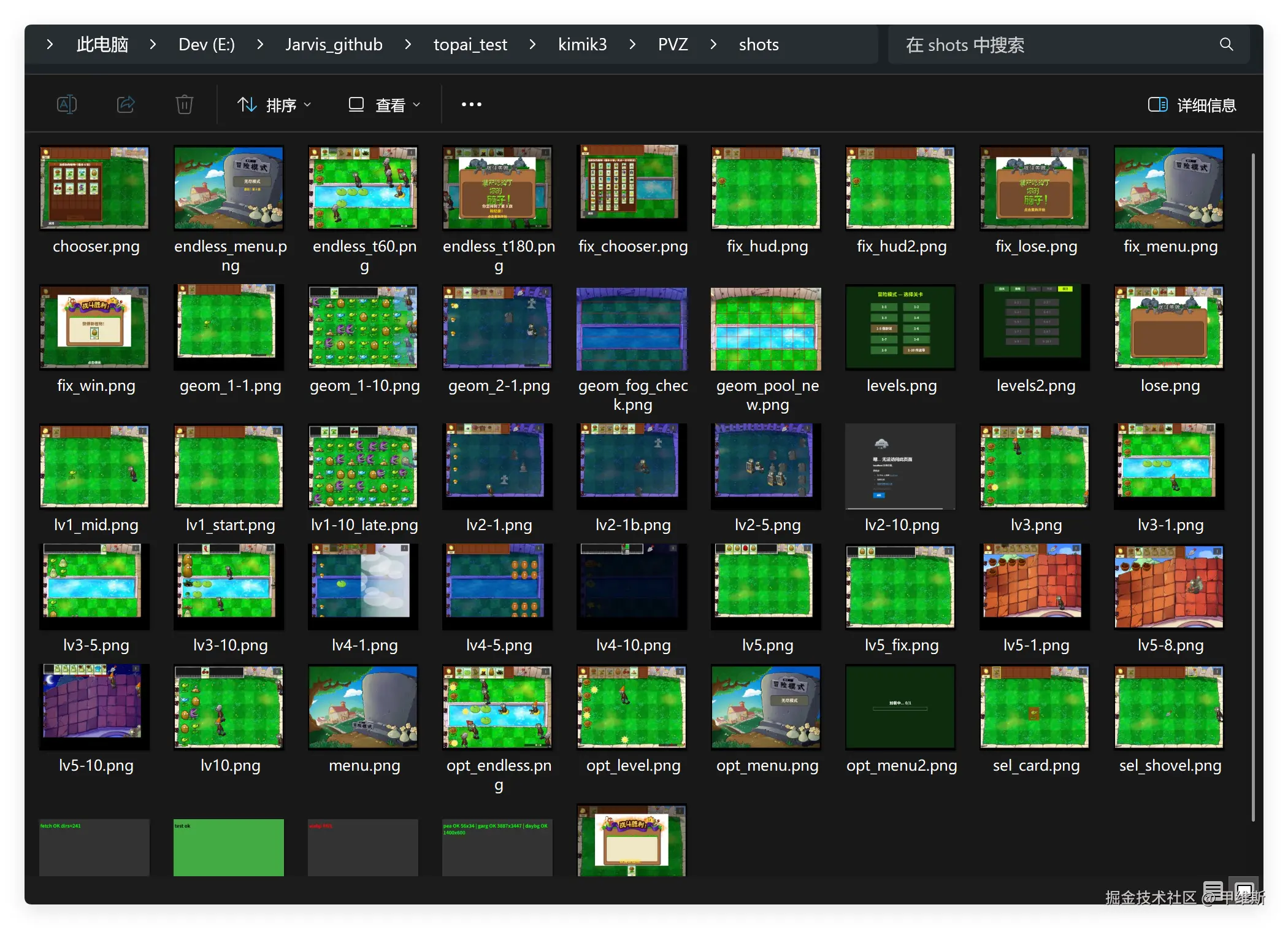Select the geom_2-1.png thumbnail

click(497, 328)
